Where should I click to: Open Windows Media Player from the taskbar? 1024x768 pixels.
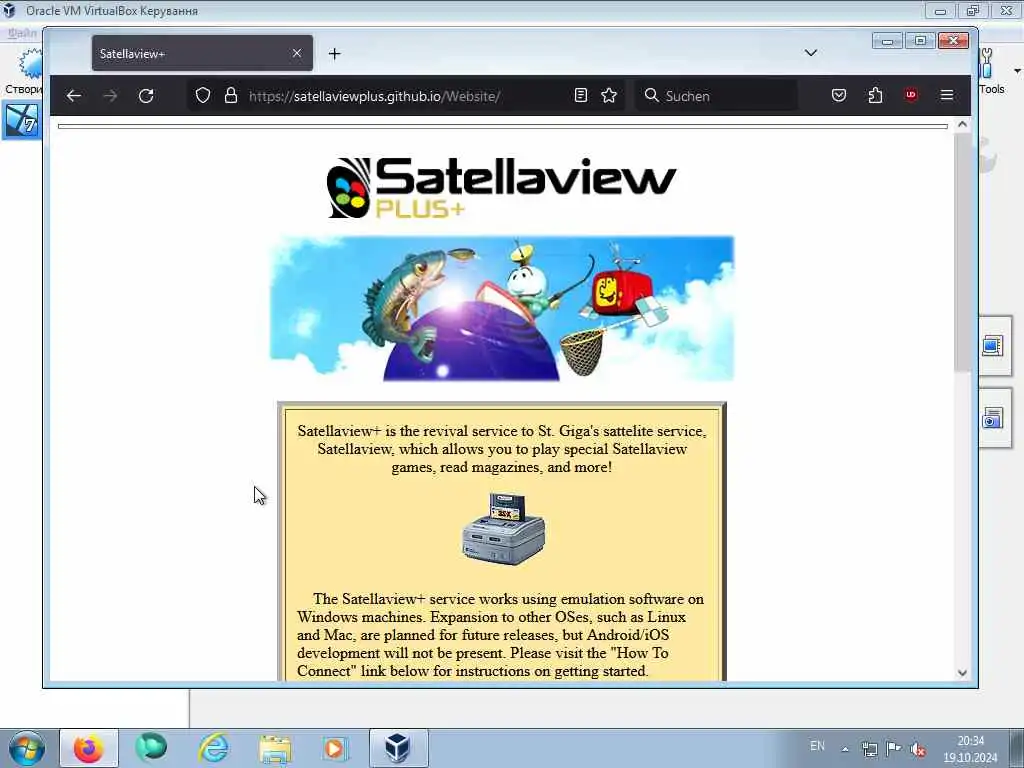click(x=336, y=748)
